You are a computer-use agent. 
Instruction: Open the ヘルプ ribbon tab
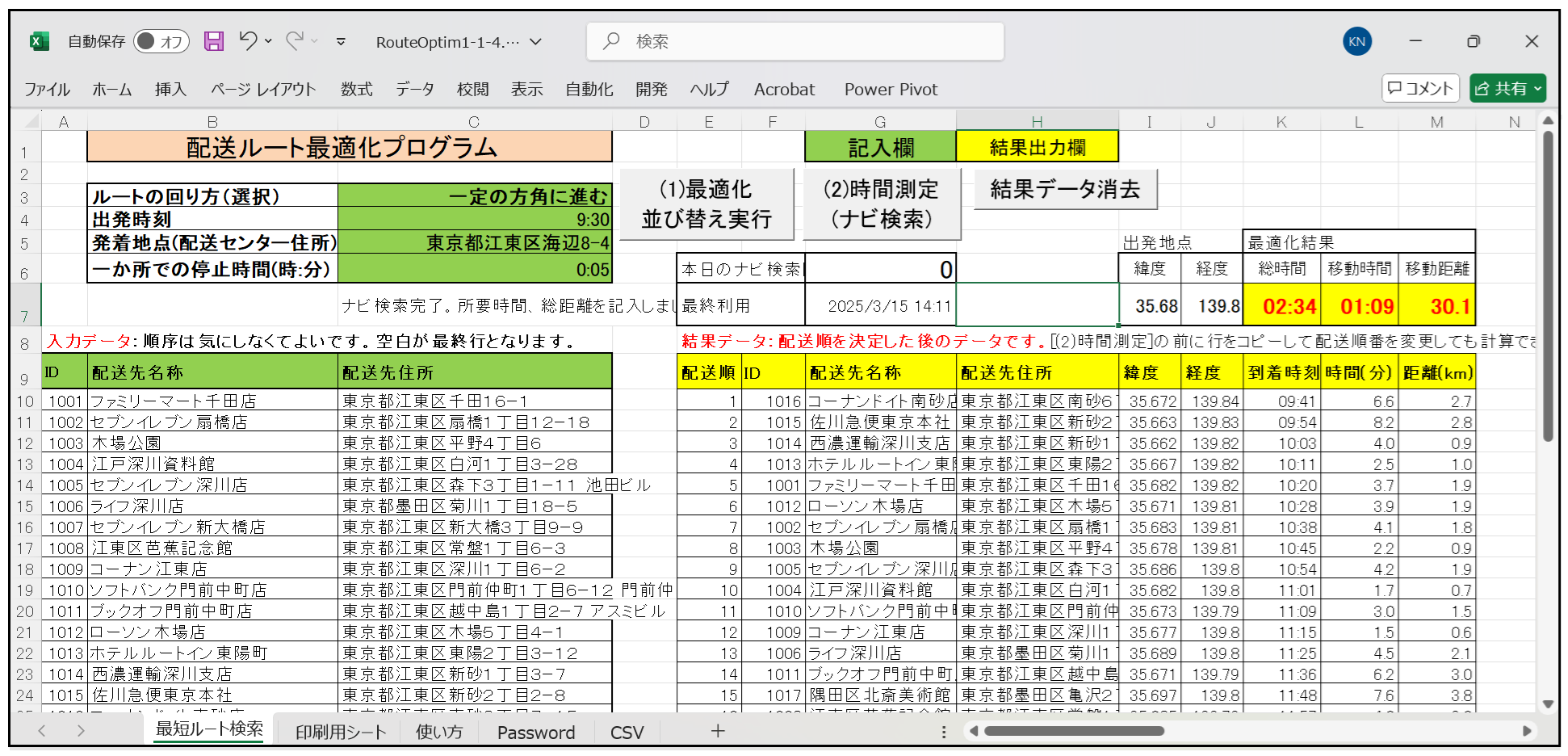click(709, 90)
